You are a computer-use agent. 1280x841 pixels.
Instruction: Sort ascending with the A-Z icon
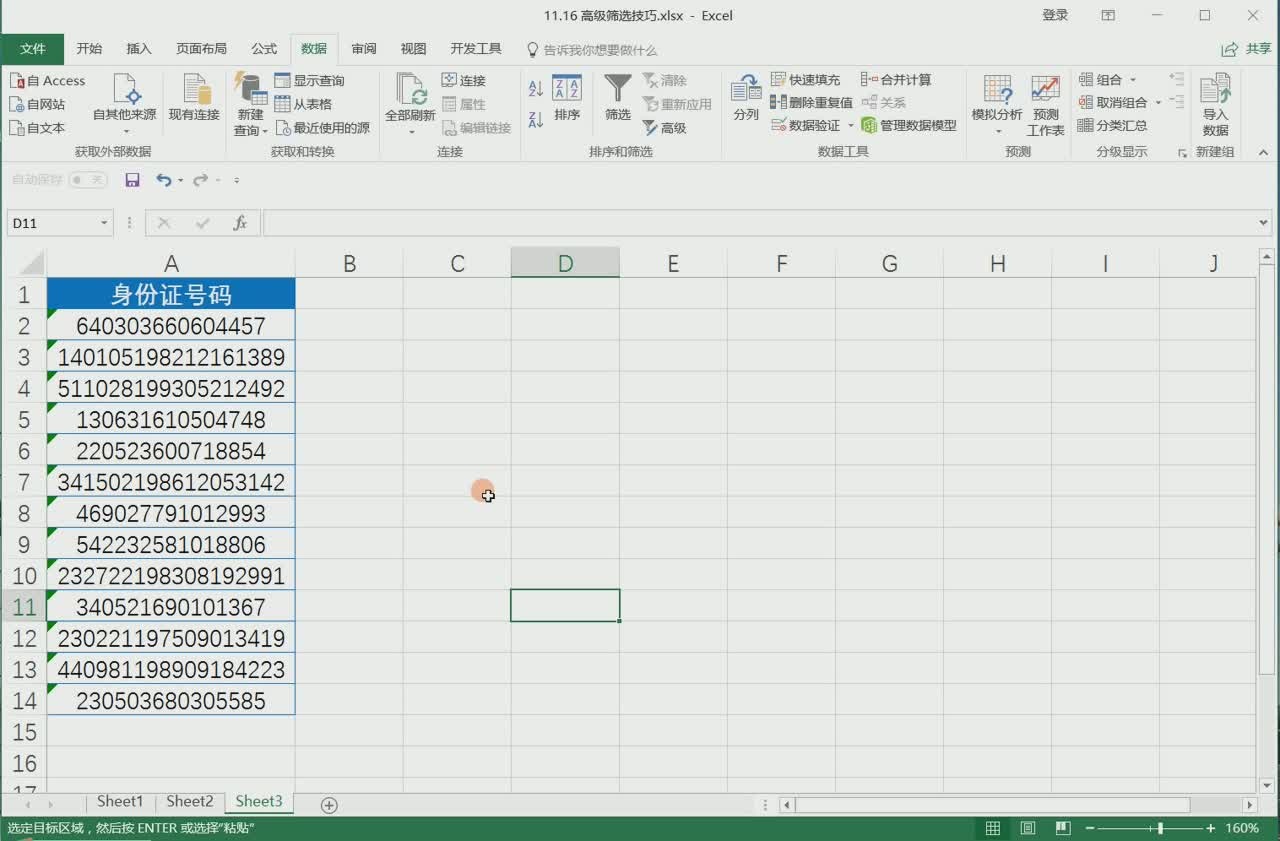pyautogui.click(x=536, y=89)
